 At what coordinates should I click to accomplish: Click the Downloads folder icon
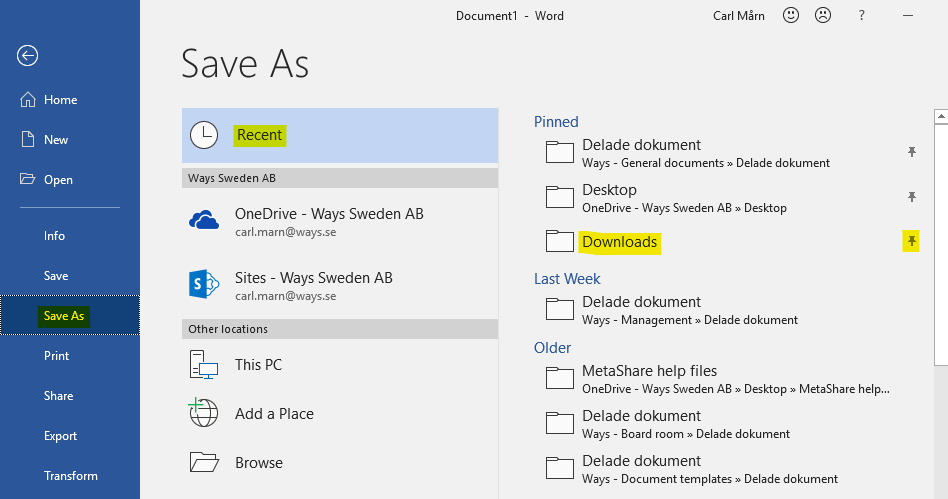tap(560, 241)
